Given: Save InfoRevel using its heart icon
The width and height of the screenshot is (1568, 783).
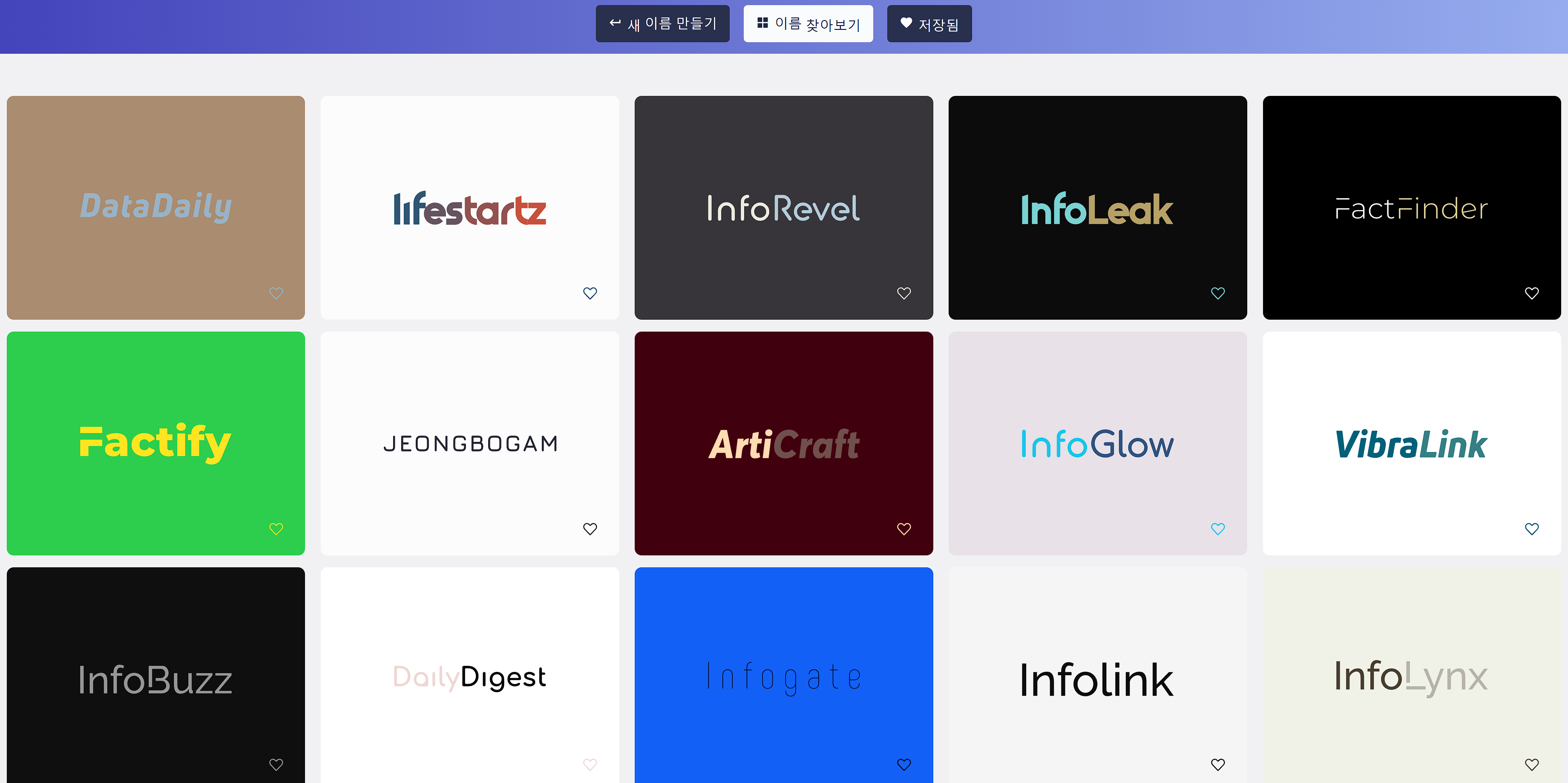Looking at the screenshot, I should click(904, 293).
